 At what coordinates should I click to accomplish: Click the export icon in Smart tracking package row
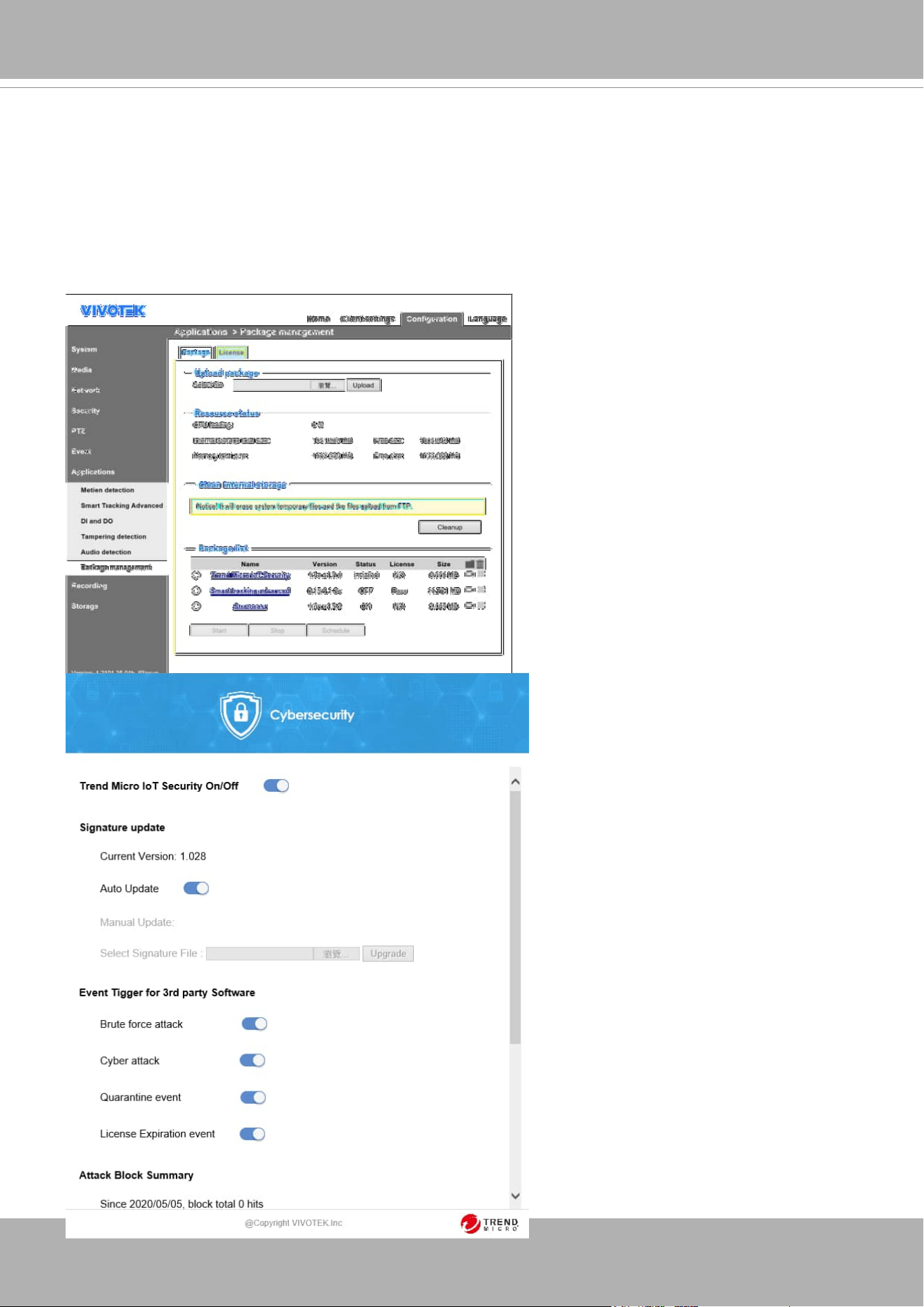pos(470,590)
